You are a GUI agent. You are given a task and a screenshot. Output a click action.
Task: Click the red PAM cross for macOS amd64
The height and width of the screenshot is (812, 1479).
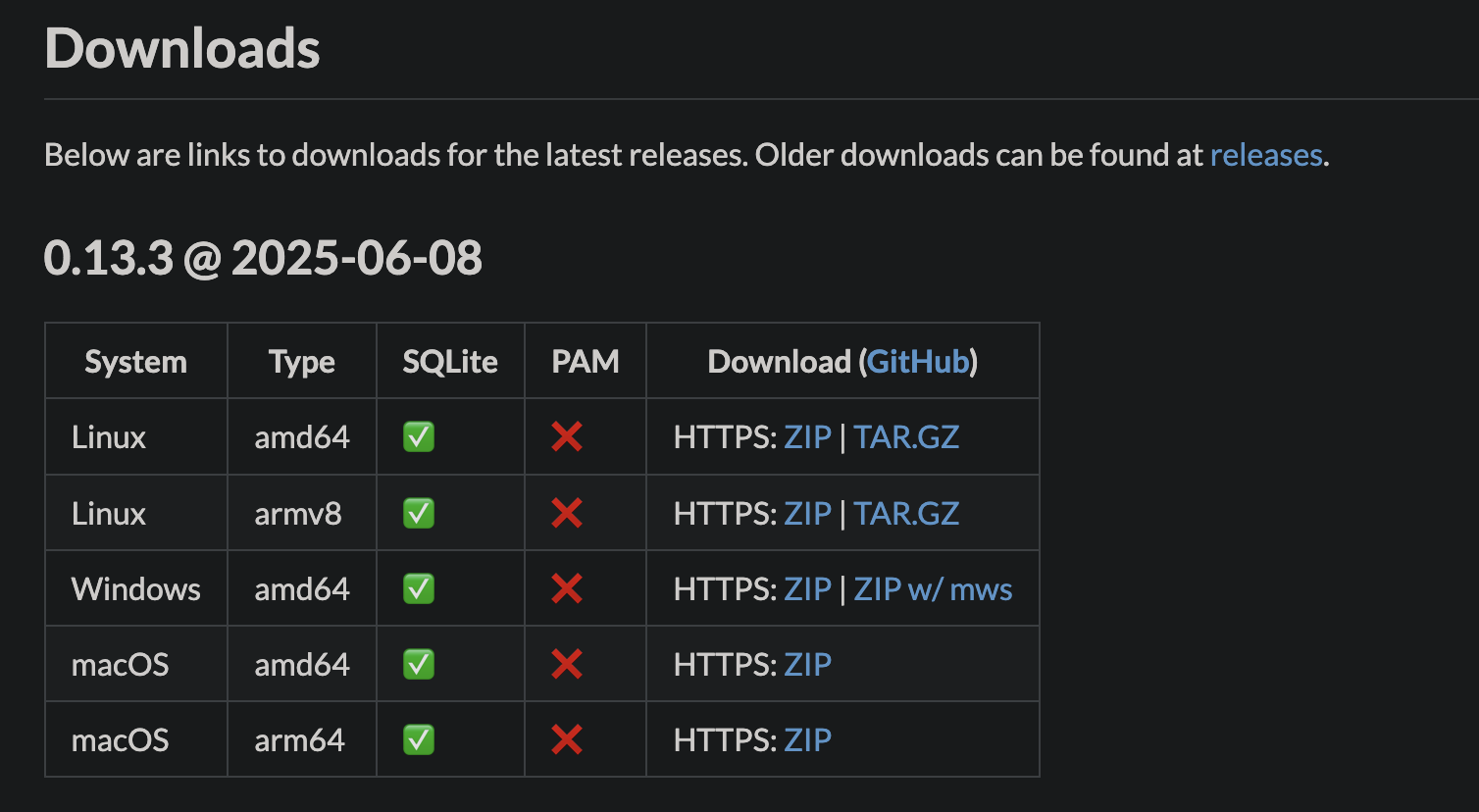[567, 665]
